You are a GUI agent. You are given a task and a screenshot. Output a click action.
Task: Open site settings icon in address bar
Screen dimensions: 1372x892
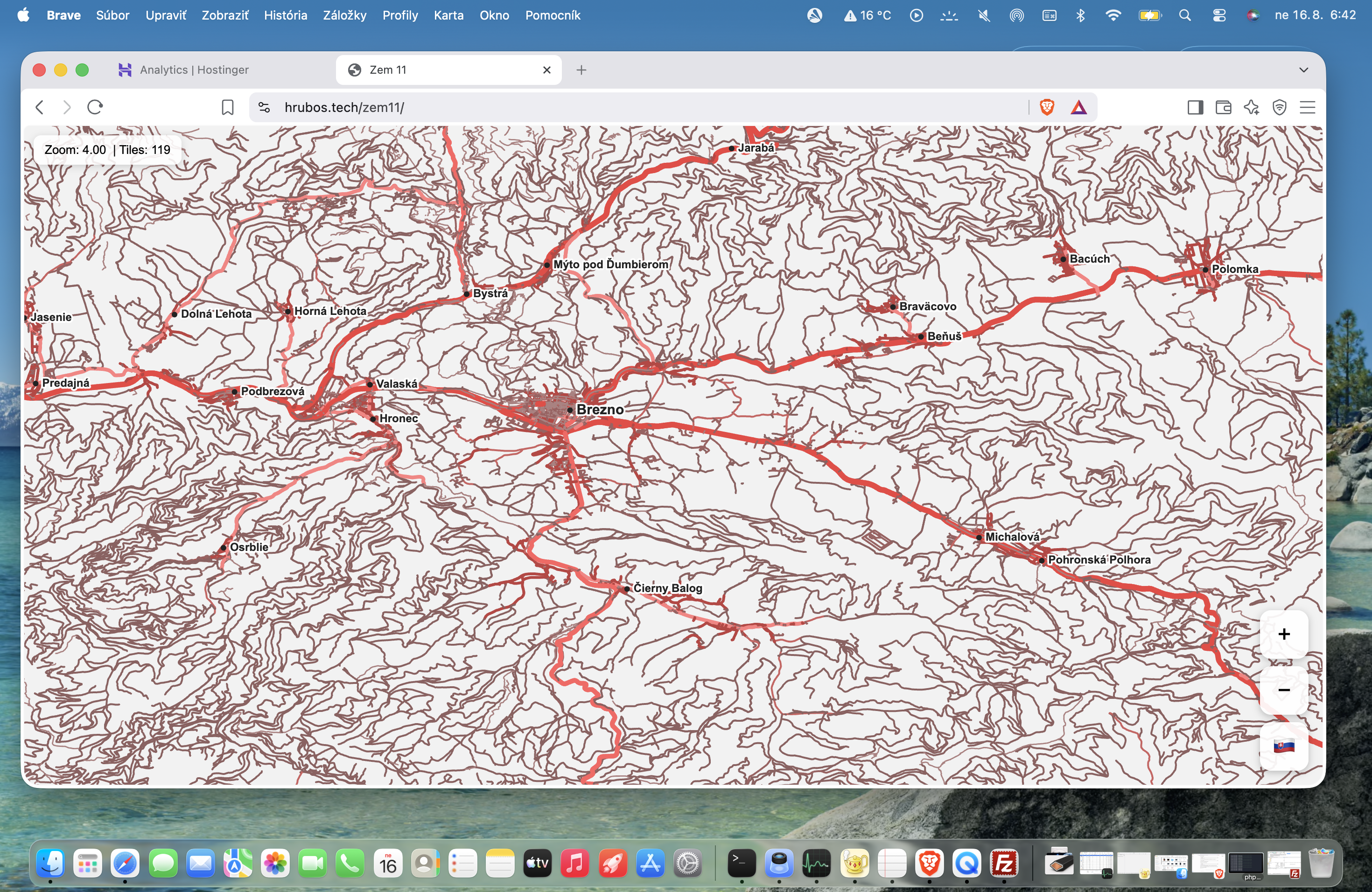pyautogui.click(x=264, y=107)
